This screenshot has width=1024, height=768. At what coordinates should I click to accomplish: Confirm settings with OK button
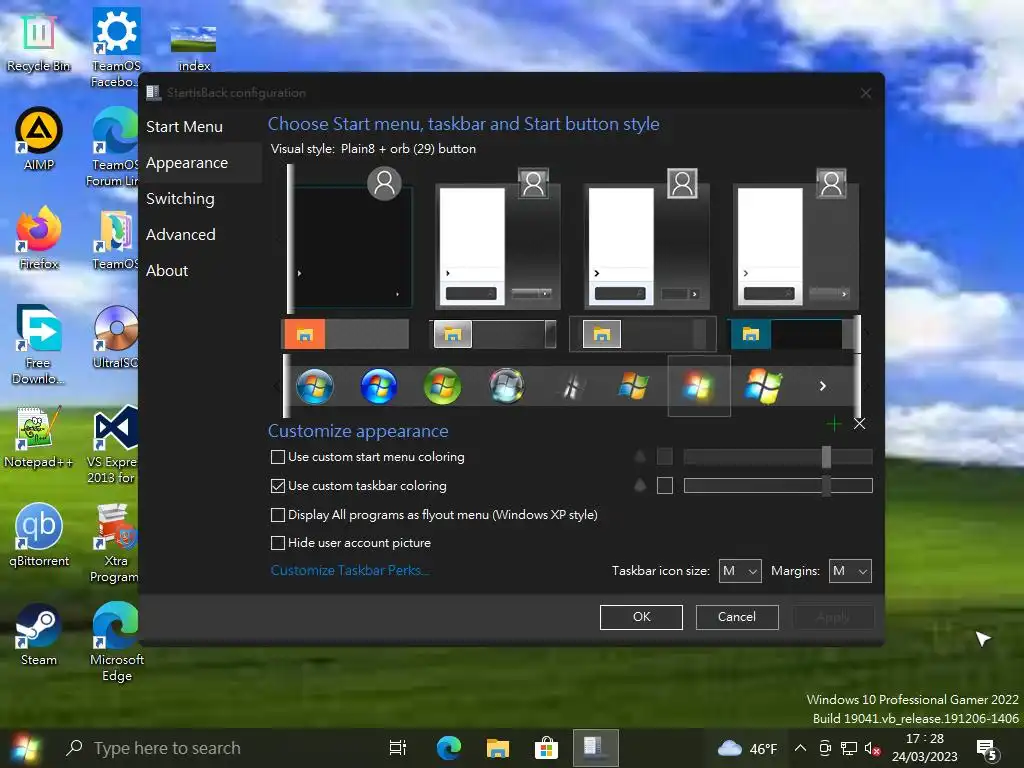tap(641, 617)
